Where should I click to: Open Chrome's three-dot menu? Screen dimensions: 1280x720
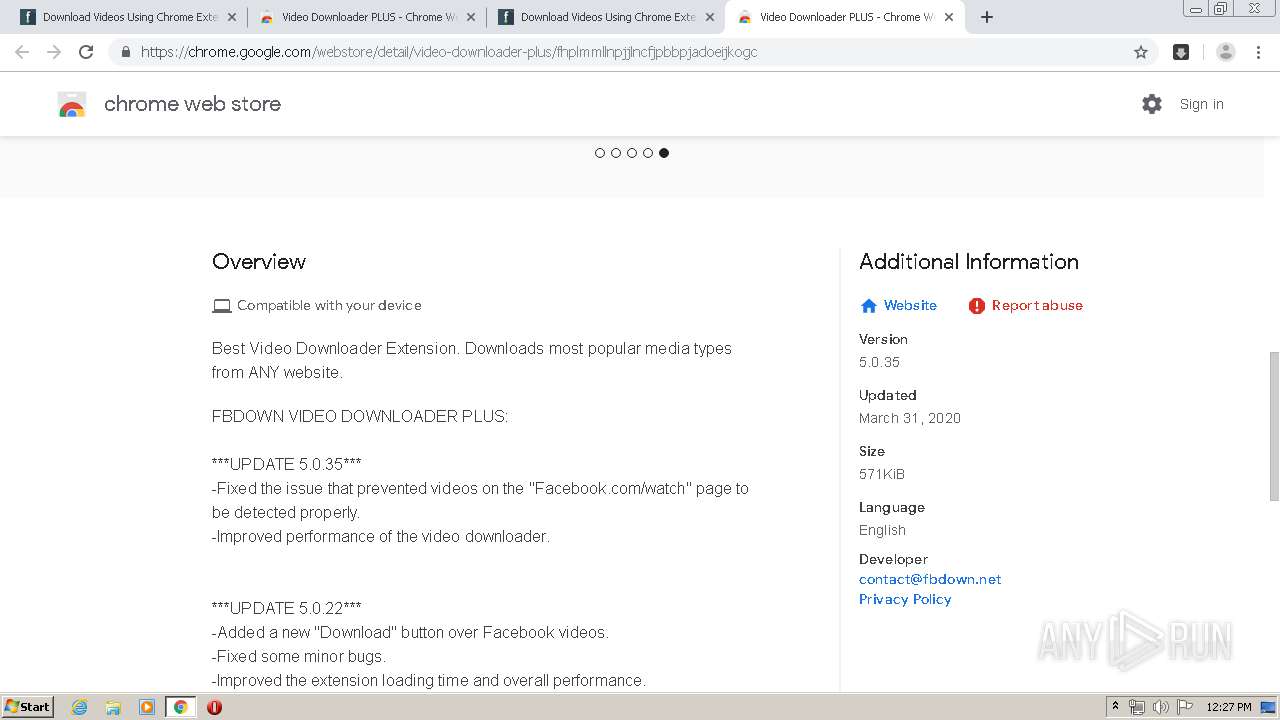pos(1258,52)
